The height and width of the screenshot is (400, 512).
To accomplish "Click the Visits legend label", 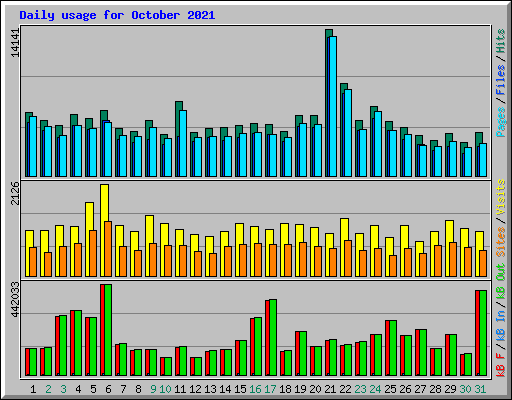I will [501, 198].
